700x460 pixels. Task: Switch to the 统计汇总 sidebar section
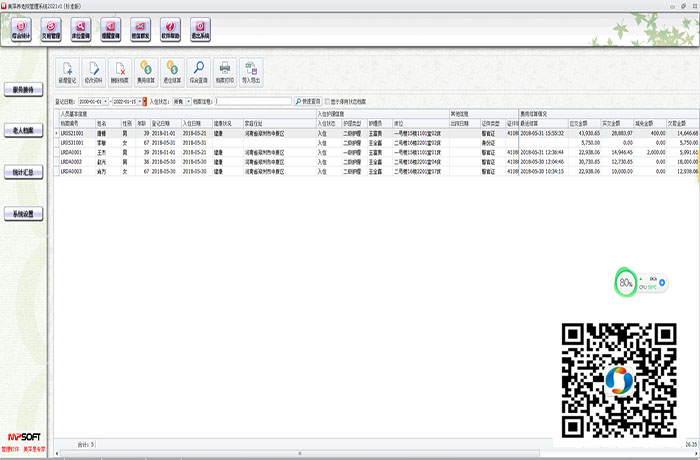pos(24,172)
